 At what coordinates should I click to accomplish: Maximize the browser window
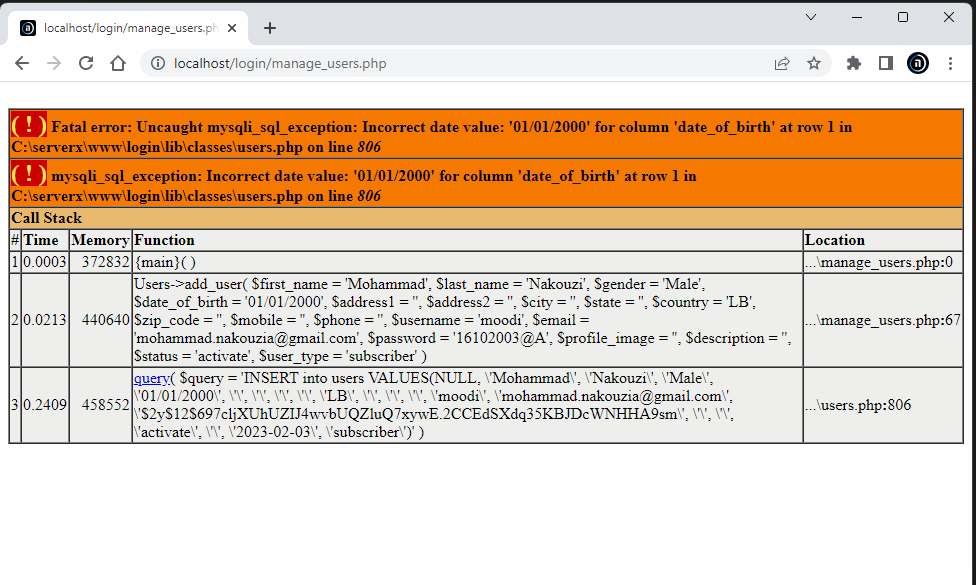tap(903, 17)
